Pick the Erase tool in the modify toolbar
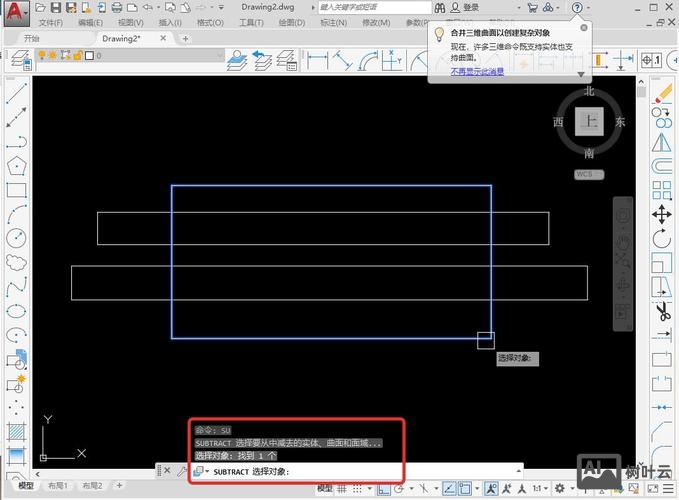 click(x=662, y=94)
